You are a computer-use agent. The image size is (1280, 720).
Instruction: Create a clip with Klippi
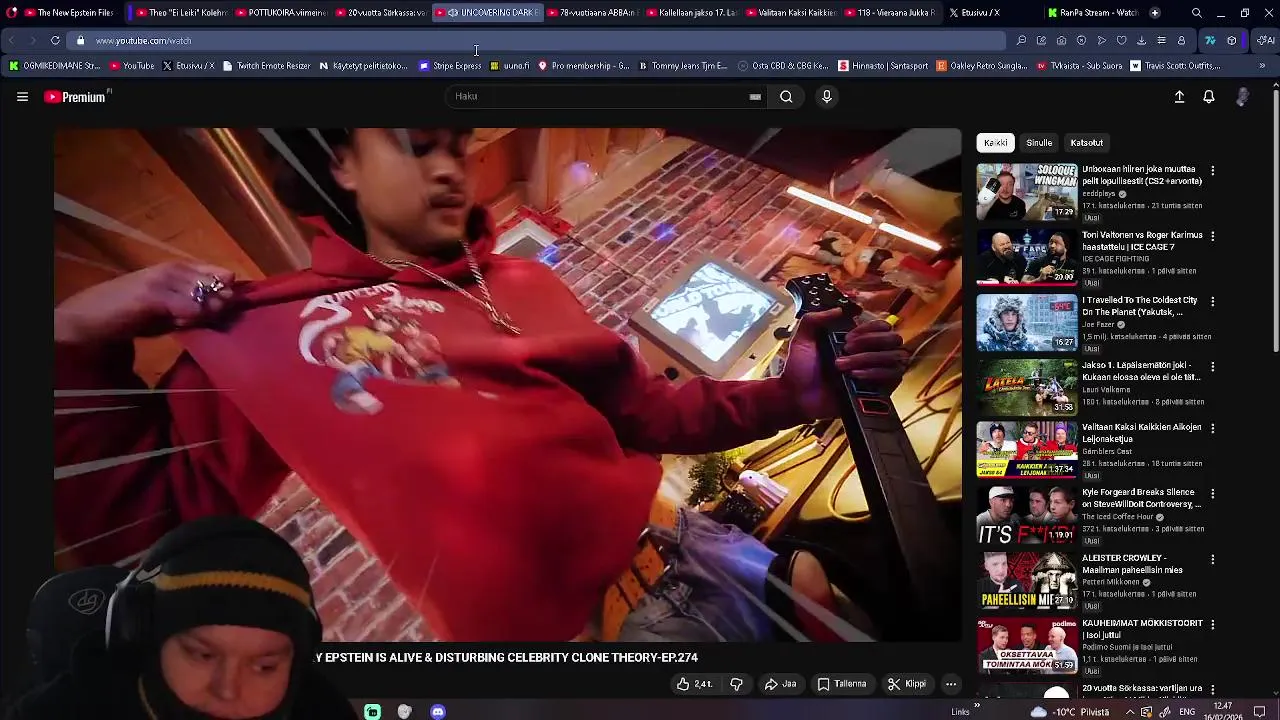pyautogui.click(x=907, y=684)
